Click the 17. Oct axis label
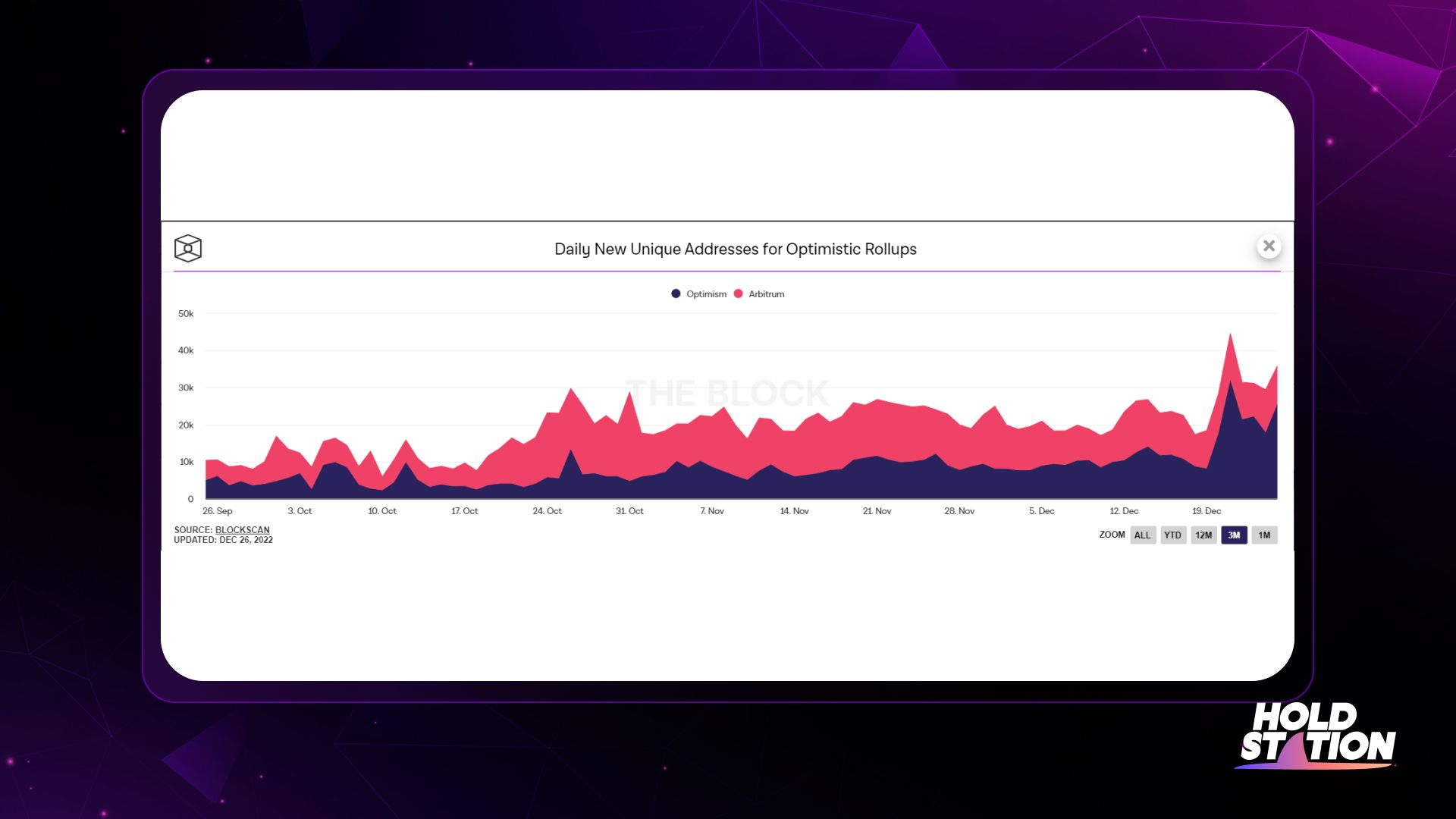The image size is (1456, 819). pyautogui.click(x=465, y=511)
